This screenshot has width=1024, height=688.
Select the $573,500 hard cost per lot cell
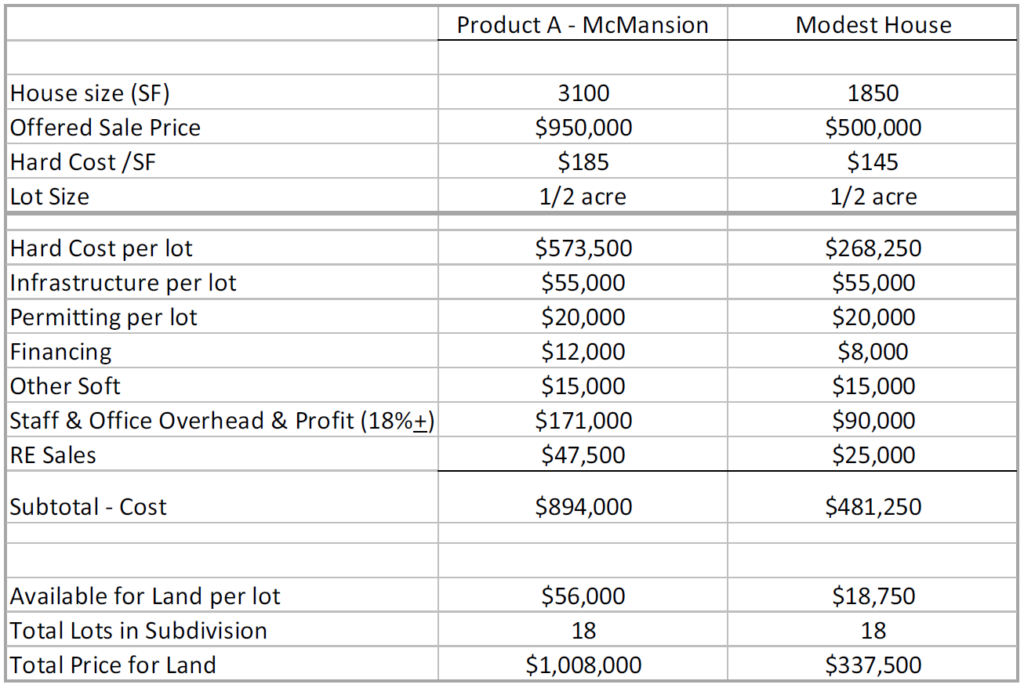(582, 248)
